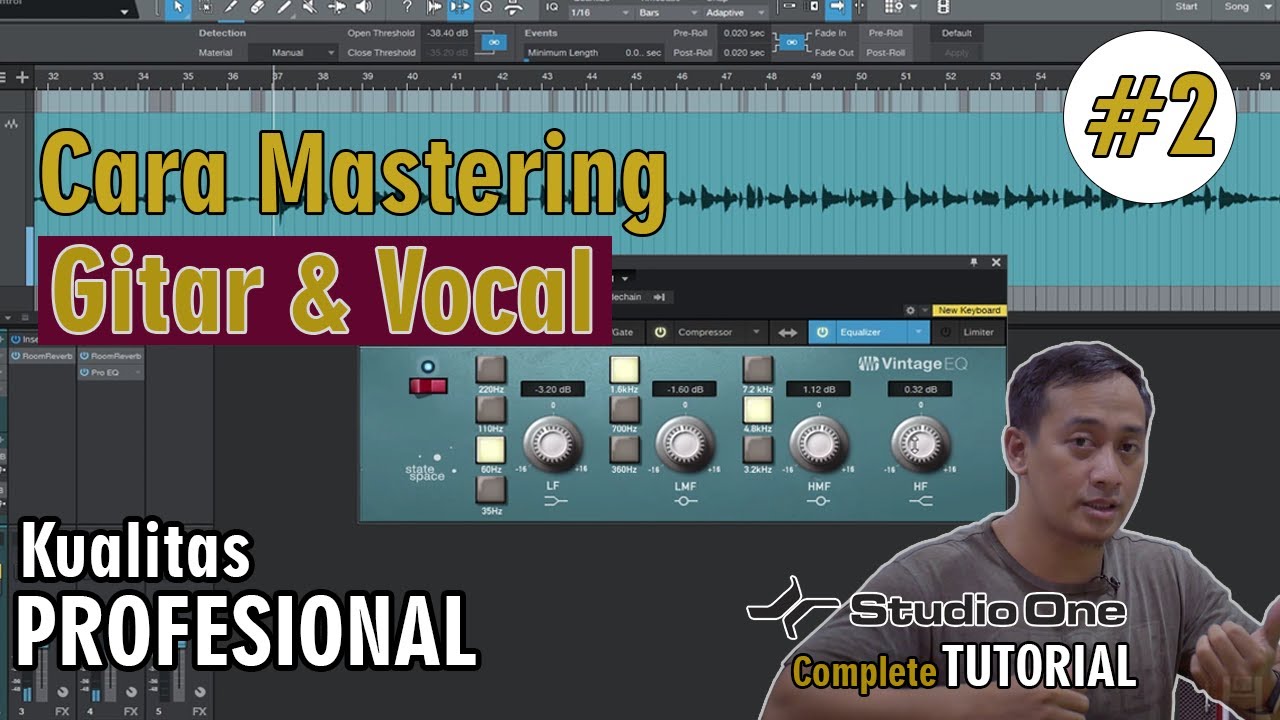Image resolution: width=1280 pixels, height=720 pixels.
Task: Open the Start page tab
Action: click(1187, 7)
